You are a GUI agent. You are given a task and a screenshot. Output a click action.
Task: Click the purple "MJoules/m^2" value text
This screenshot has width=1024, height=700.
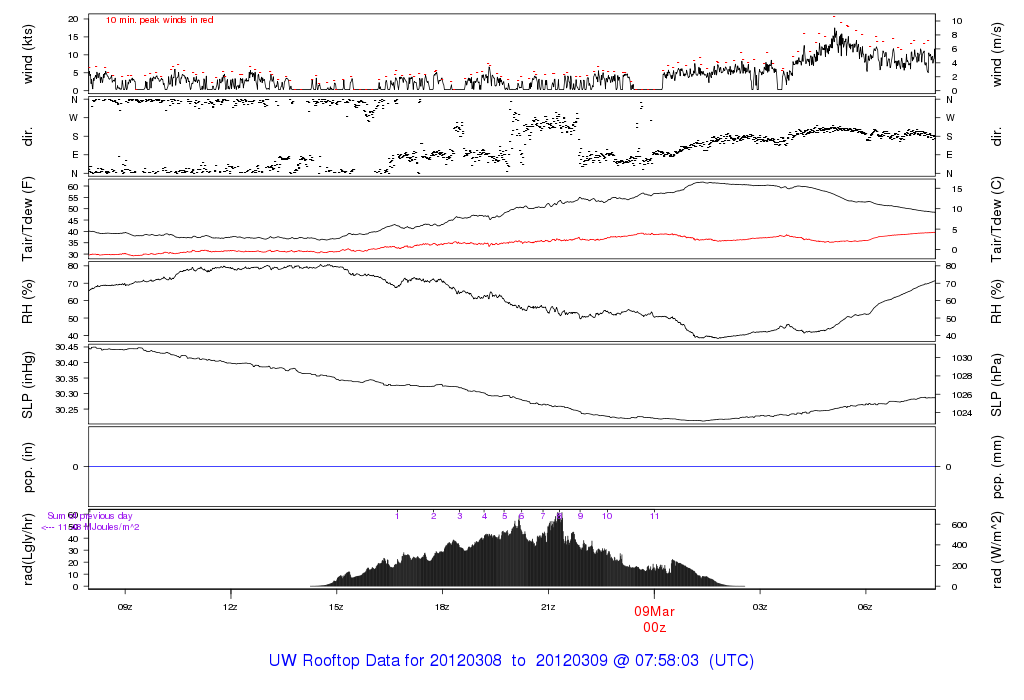112,527
